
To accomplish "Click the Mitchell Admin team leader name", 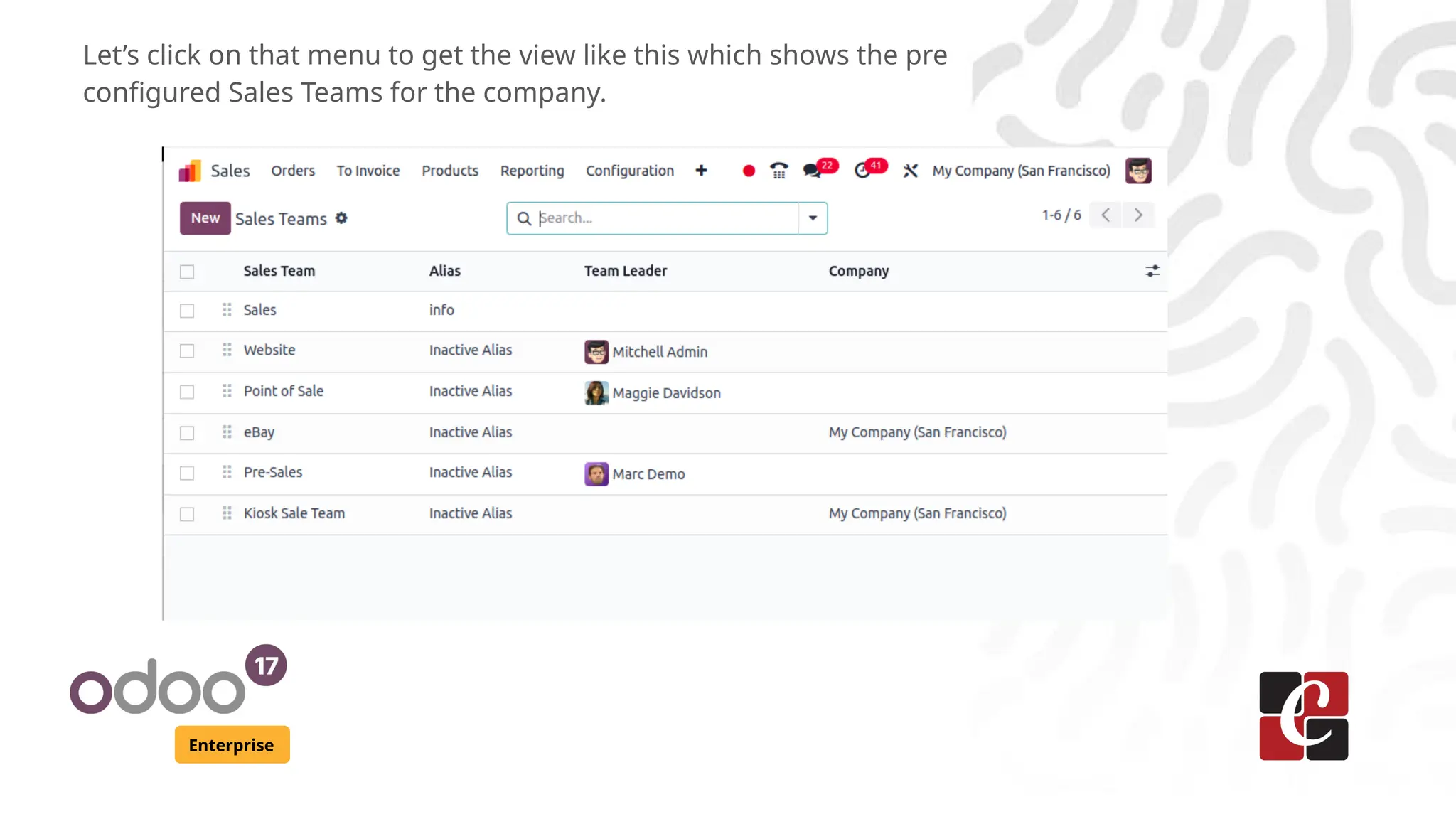I will pyautogui.click(x=660, y=352).
